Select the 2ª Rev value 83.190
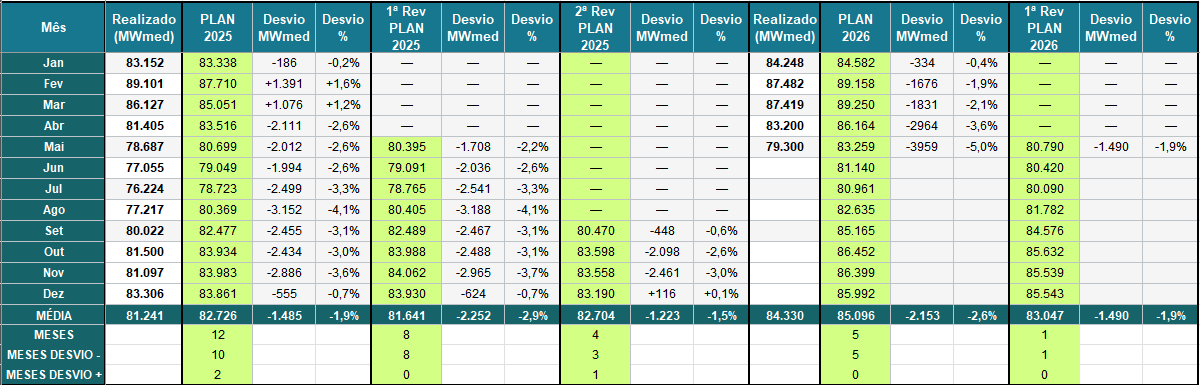The width and height of the screenshot is (1200, 385). pyautogui.click(x=596, y=293)
